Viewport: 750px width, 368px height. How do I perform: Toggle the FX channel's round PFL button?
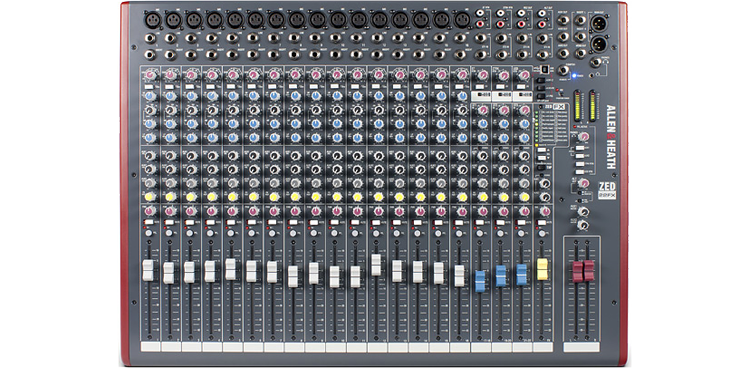tap(543, 233)
